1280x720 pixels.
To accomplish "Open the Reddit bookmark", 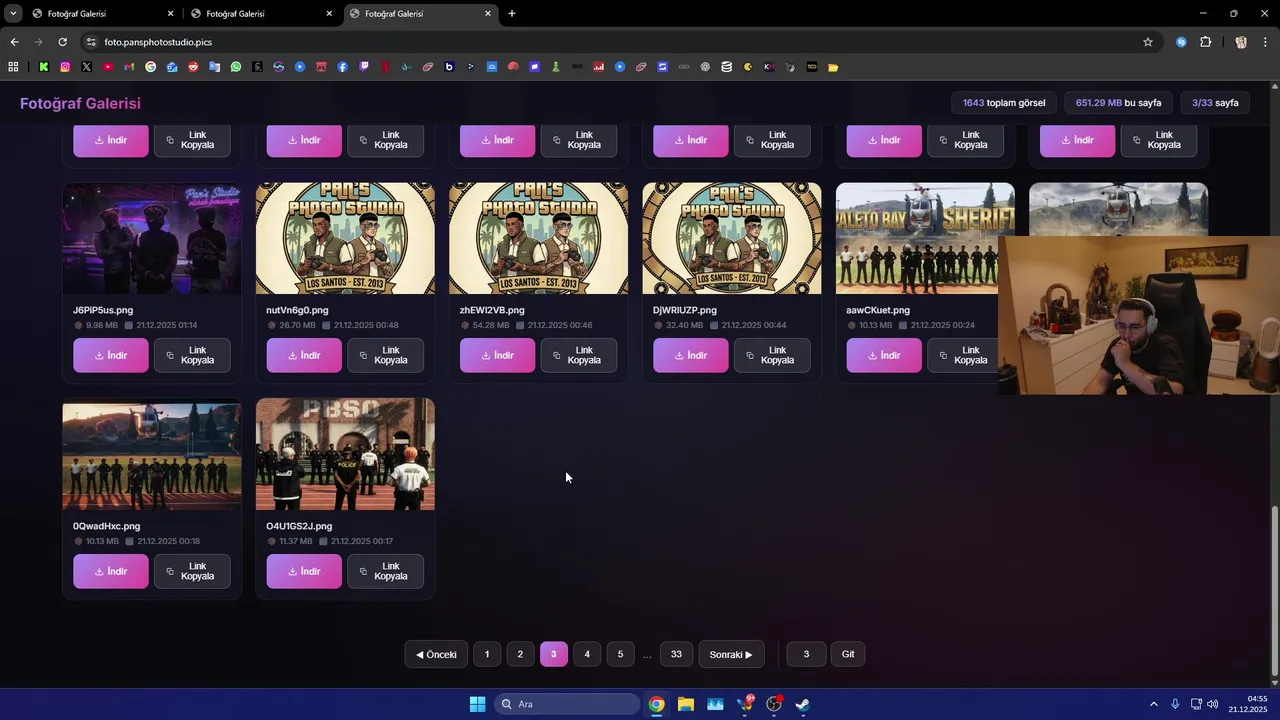I will pos(193,67).
